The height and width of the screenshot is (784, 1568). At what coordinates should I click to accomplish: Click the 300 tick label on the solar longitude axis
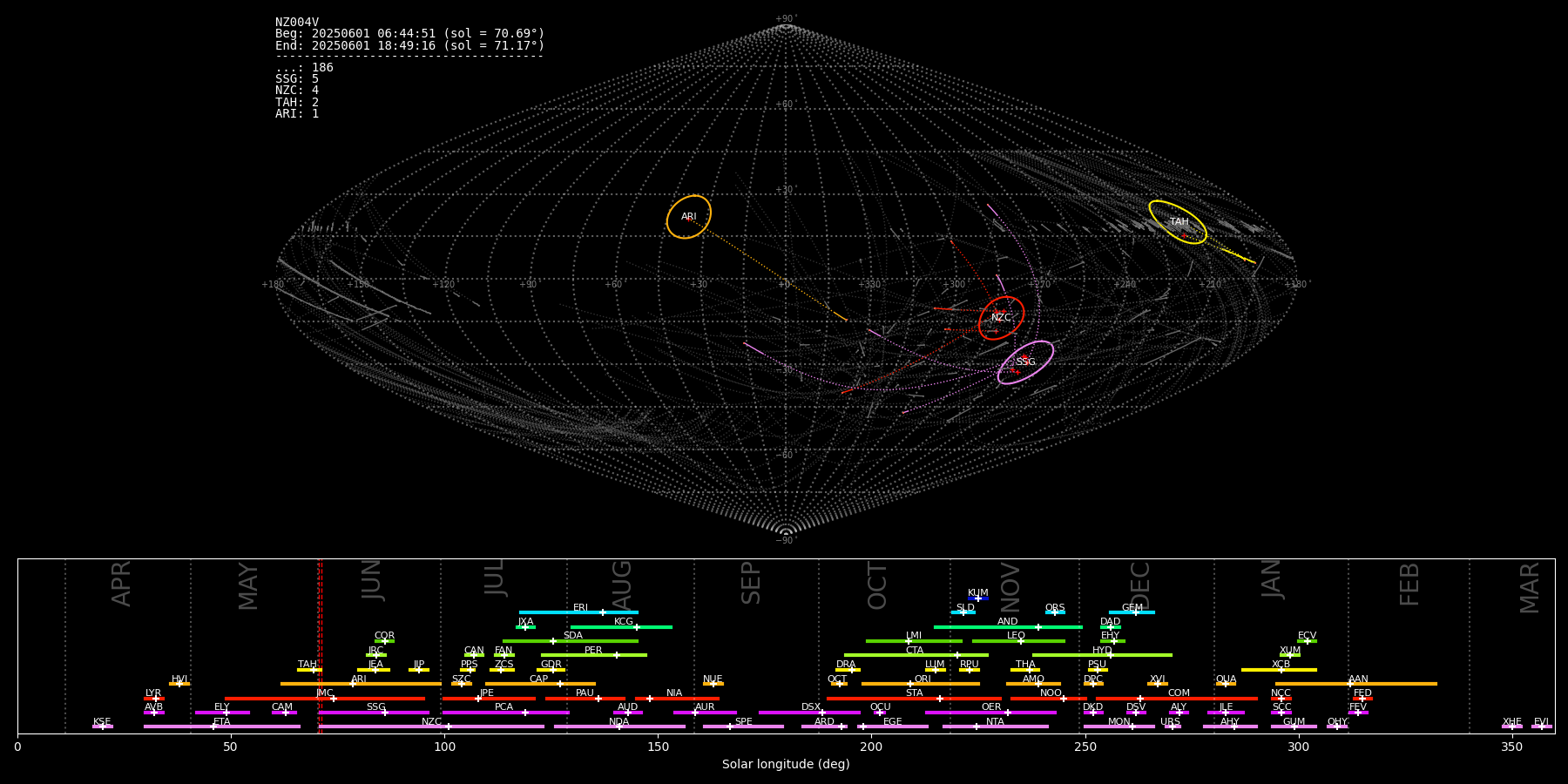point(1298,747)
